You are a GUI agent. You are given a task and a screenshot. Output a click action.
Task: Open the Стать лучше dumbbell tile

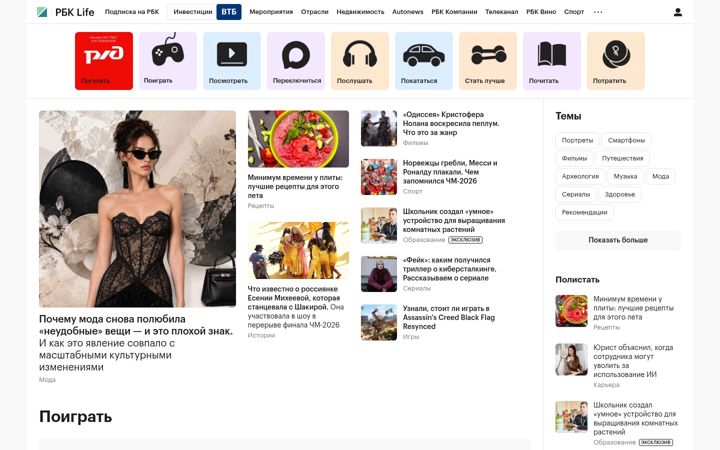coord(488,61)
